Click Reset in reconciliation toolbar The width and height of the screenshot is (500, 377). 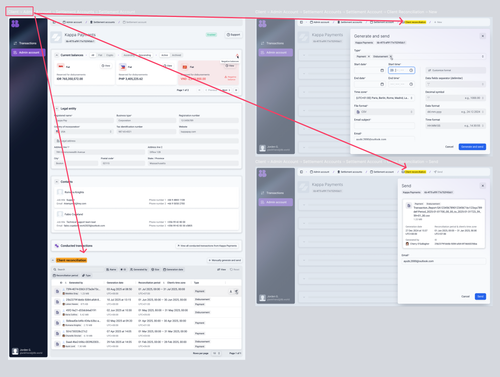click(235, 269)
